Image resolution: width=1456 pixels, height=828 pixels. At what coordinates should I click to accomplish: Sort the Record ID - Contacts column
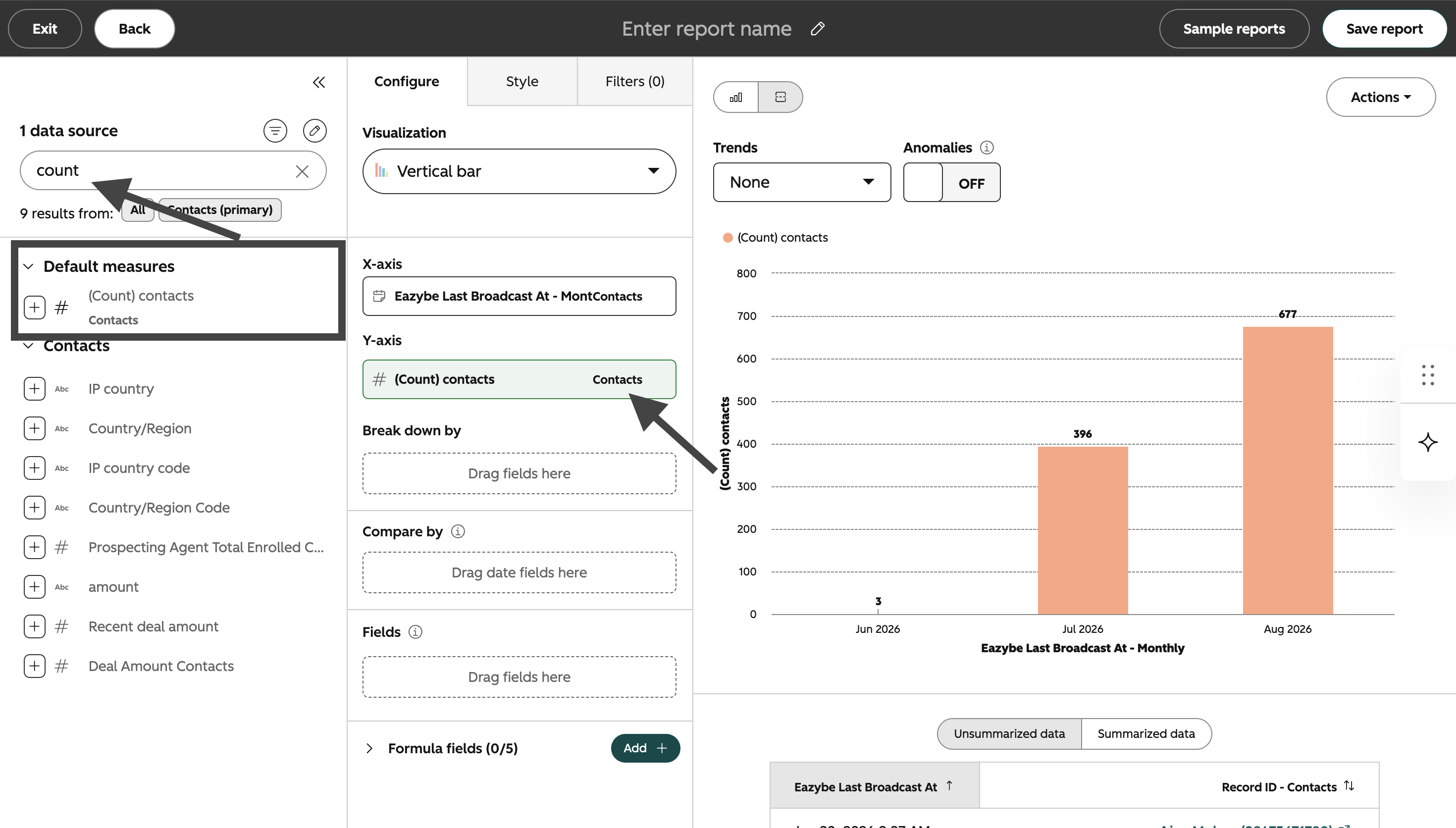click(1349, 786)
